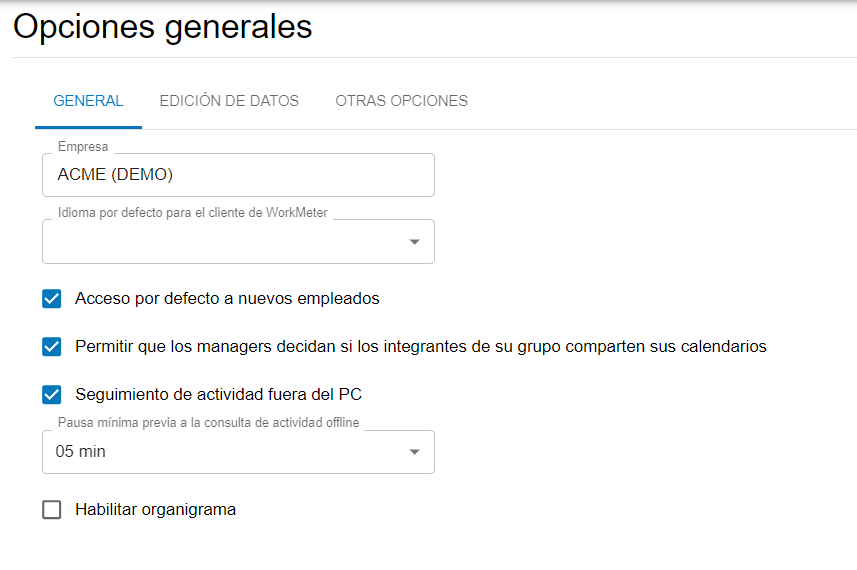Go to the OTRAS OPCIONES tab
The image size is (857, 570).
pyautogui.click(x=401, y=101)
